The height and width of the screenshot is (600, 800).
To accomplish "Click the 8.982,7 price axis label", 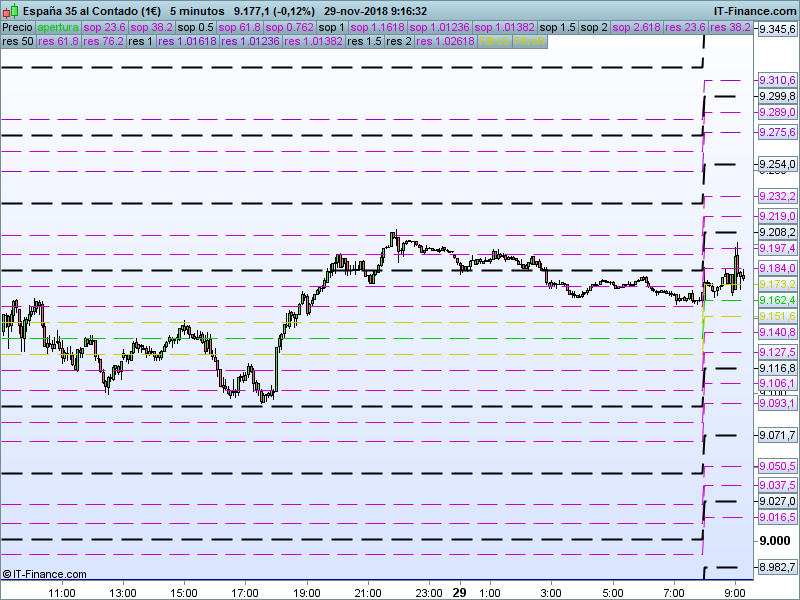I will 777,567.
